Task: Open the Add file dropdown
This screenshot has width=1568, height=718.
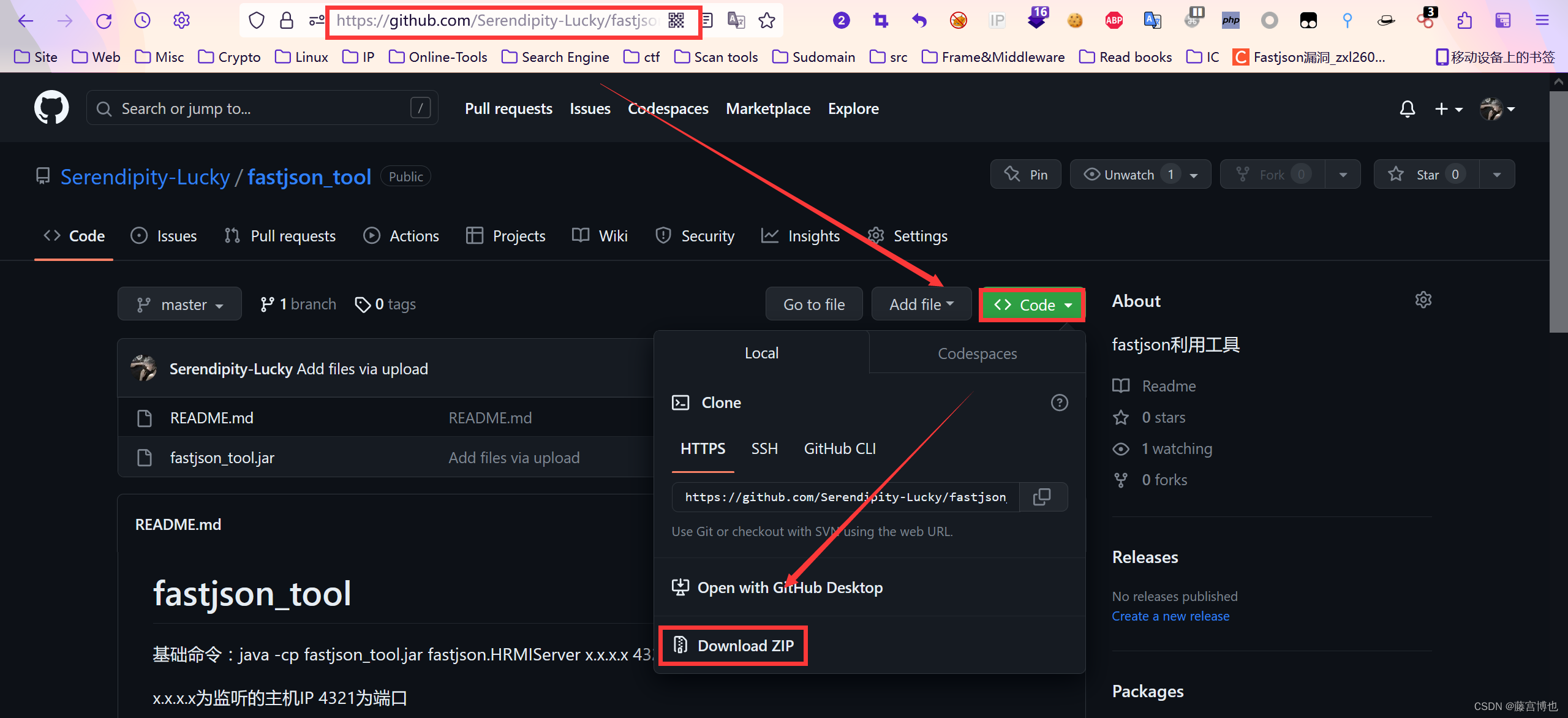Action: (x=921, y=304)
